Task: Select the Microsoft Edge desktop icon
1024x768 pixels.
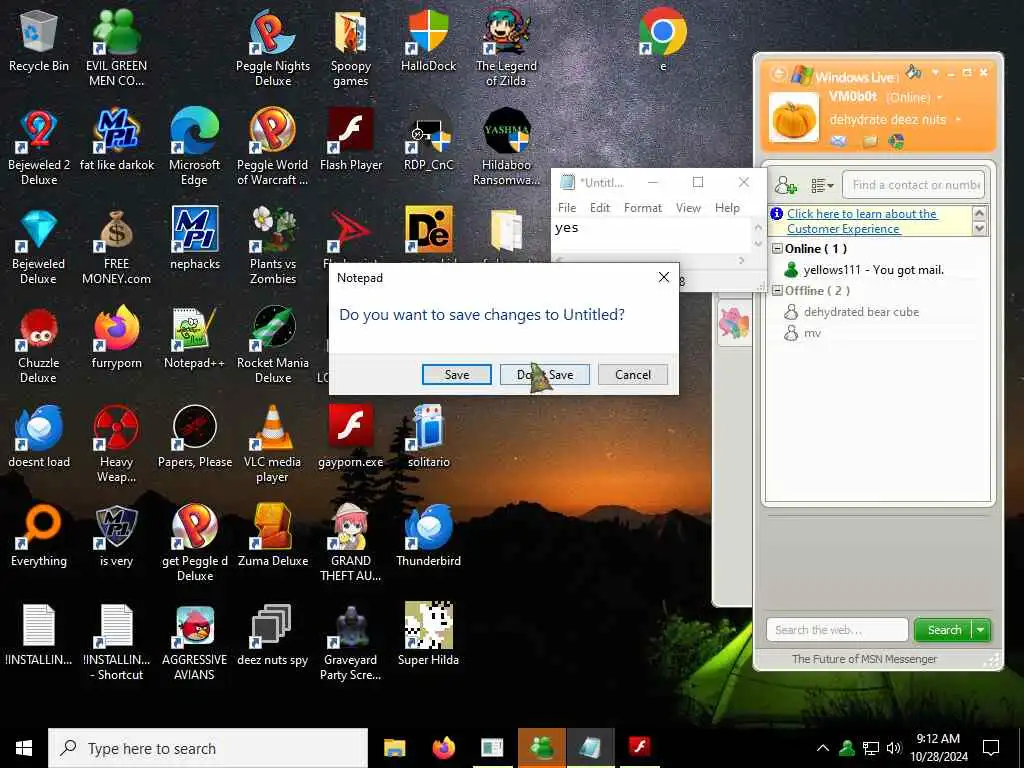Action: pos(194,148)
